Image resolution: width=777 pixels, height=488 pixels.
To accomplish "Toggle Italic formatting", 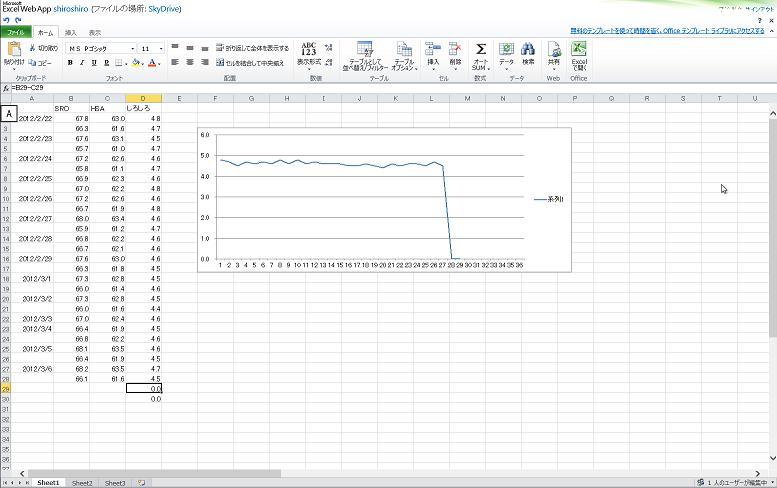I will (82, 63).
